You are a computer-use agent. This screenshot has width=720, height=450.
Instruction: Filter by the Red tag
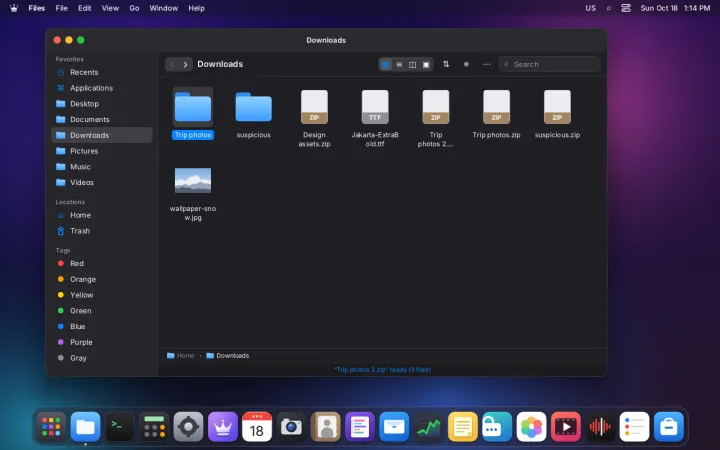[101, 264]
